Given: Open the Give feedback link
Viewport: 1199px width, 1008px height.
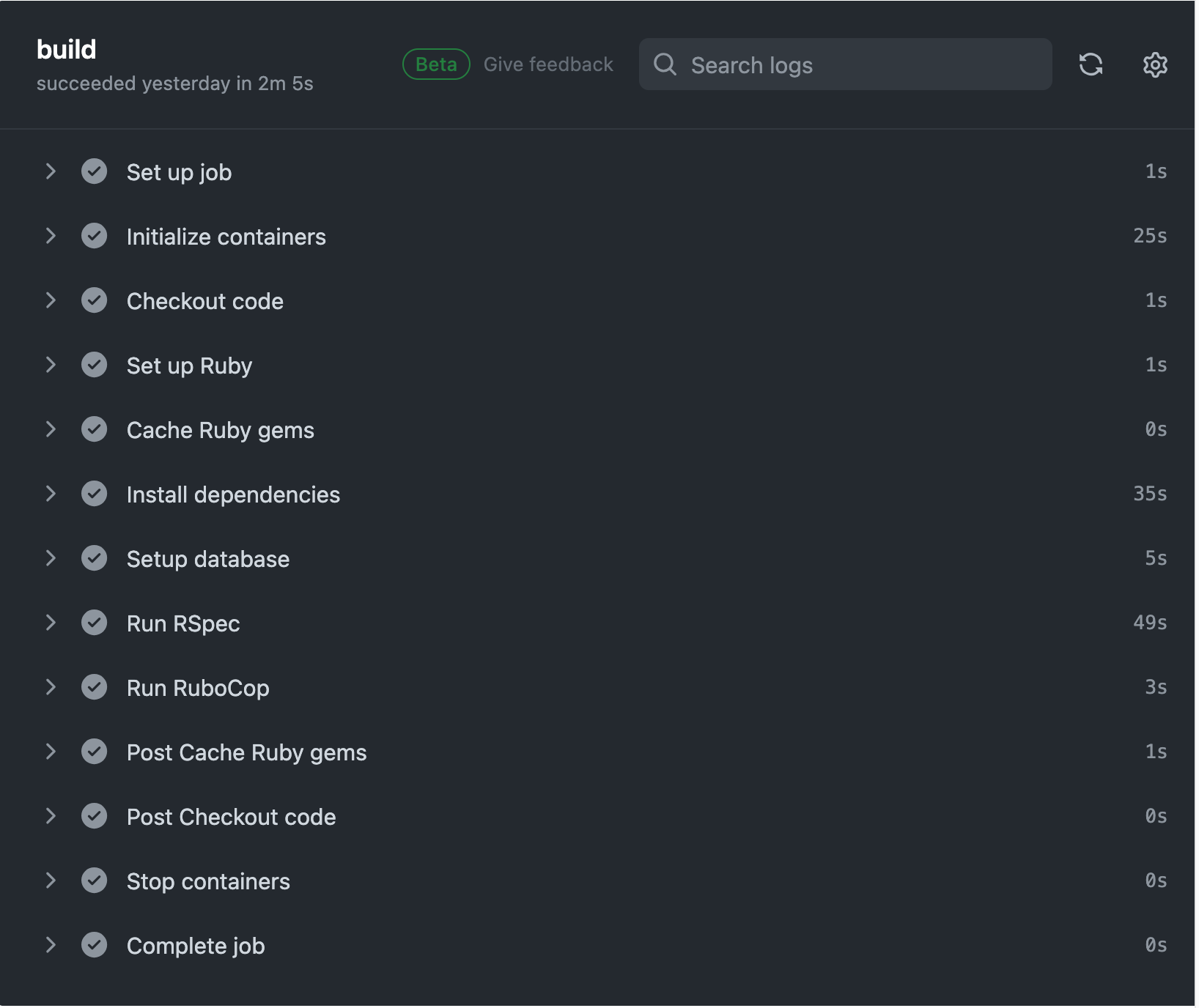Looking at the screenshot, I should (x=548, y=64).
